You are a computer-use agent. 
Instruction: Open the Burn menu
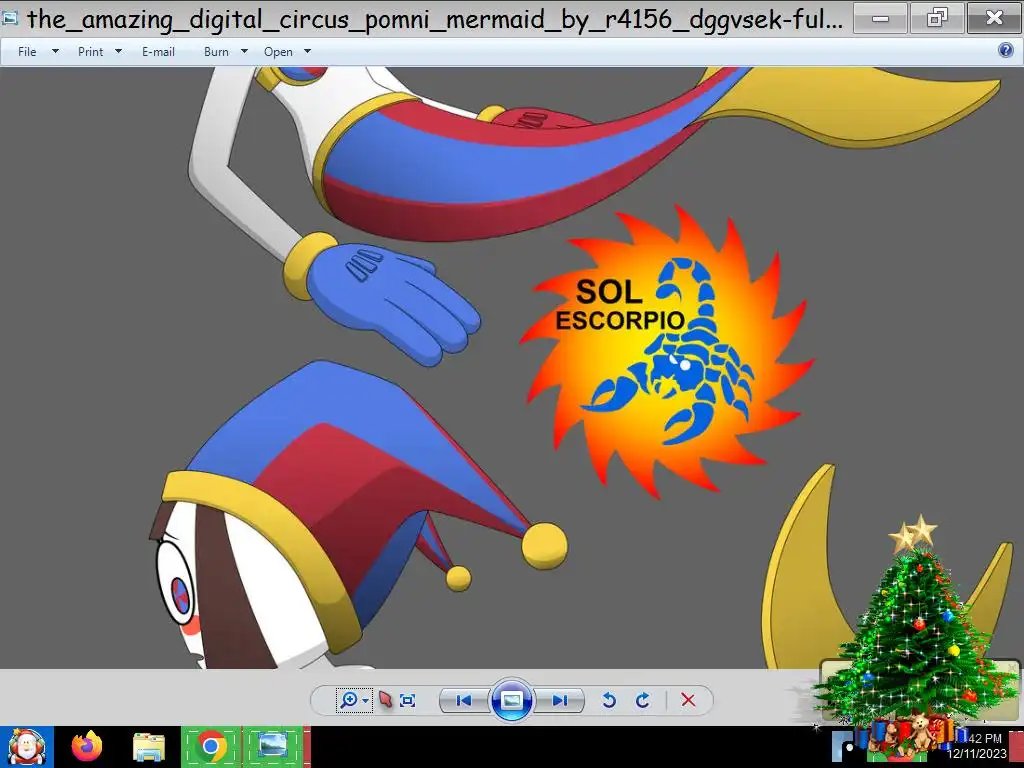point(216,52)
